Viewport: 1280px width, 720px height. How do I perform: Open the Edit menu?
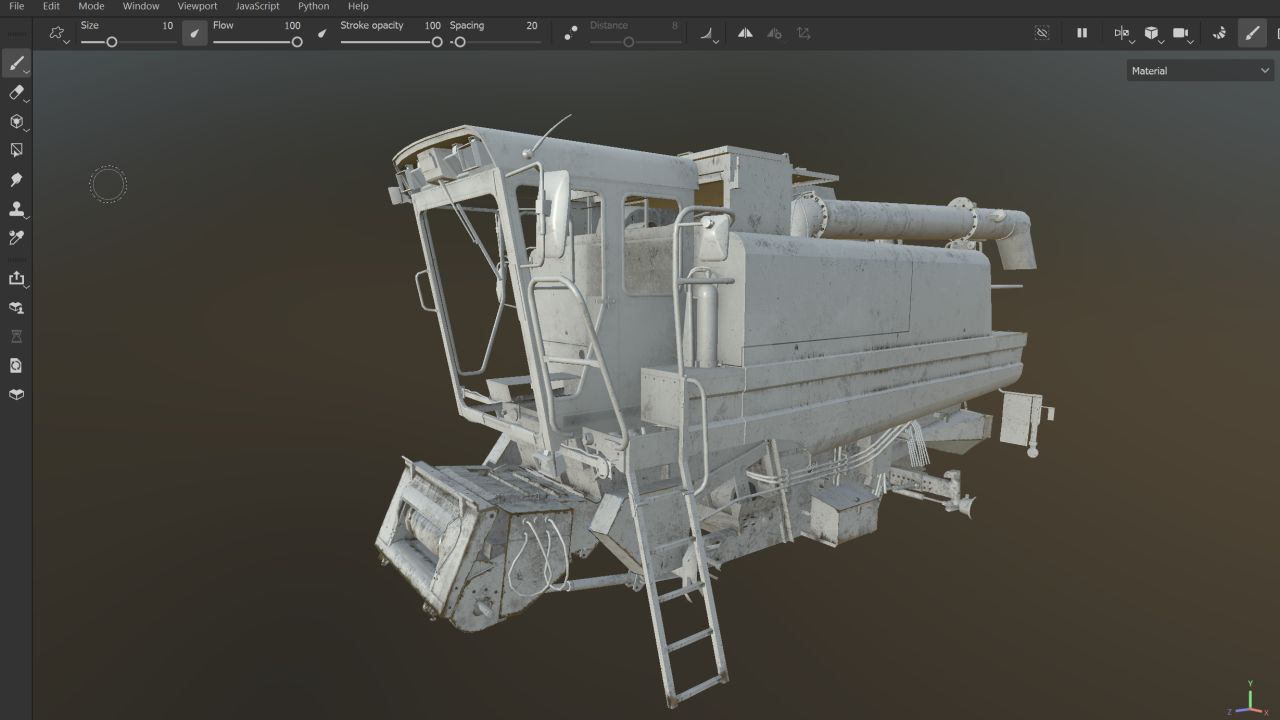point(51,6)
